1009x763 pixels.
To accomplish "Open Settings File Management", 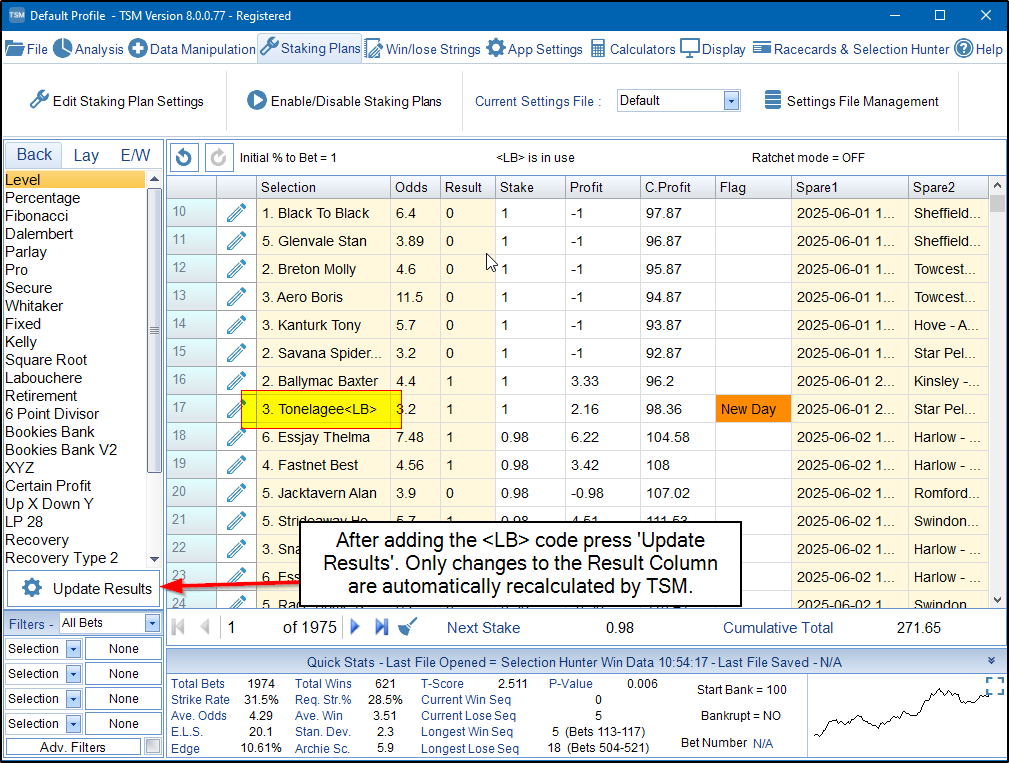I will coord(851,101).
